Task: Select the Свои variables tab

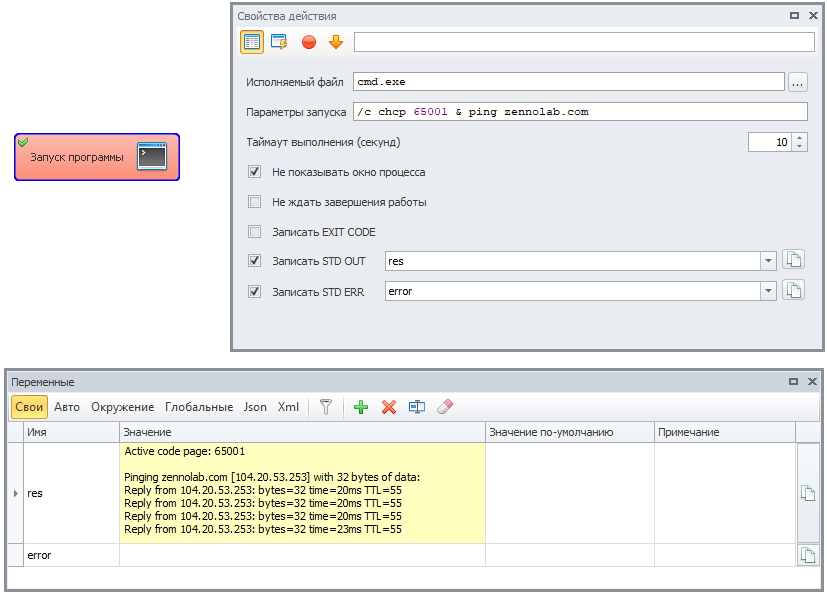Action: (x=29, y=407)
